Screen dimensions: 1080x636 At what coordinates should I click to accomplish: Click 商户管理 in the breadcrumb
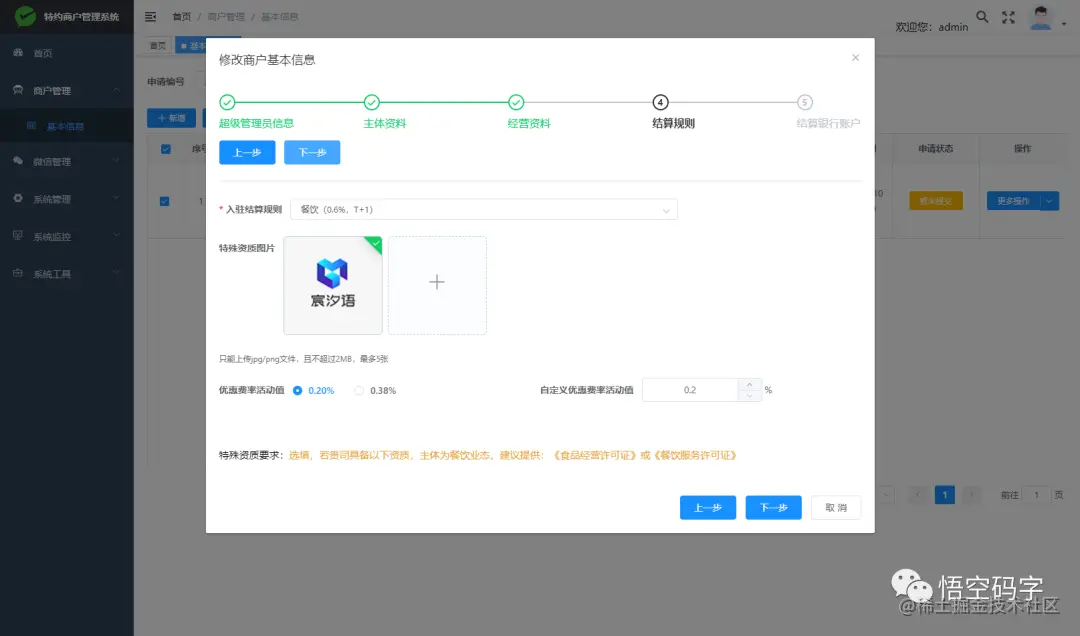tap(226, 17)
